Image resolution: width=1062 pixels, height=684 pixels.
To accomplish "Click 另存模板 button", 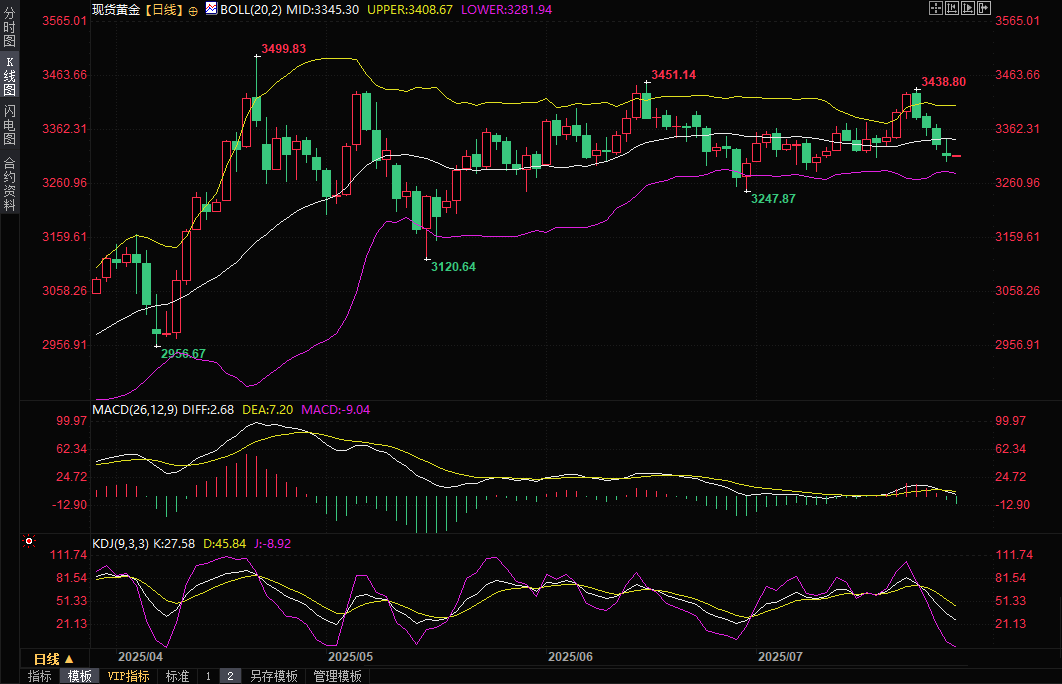I will click(x=274, y=676).
